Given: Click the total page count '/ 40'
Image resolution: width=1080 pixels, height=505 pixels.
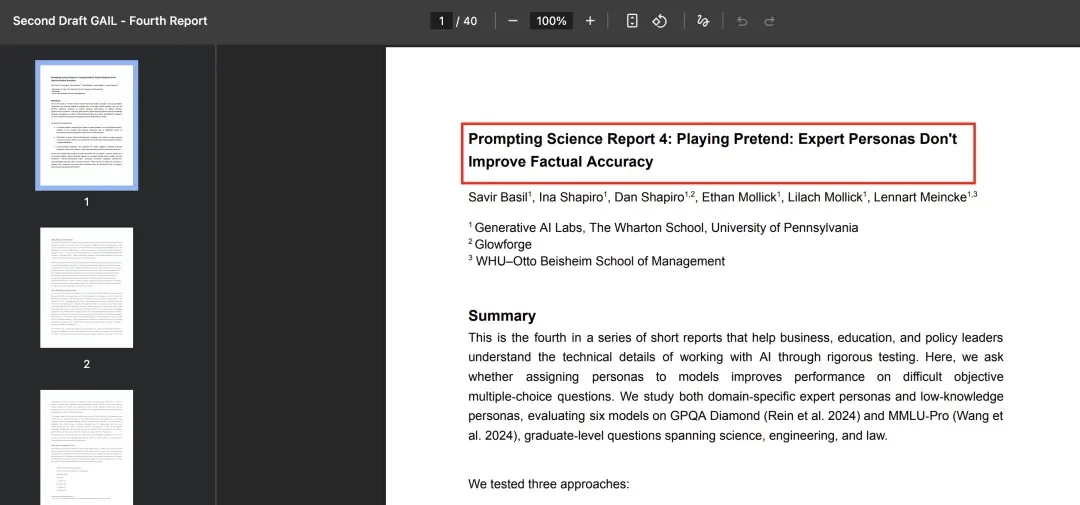Looking at the screenshot, I should coord(467,21).
